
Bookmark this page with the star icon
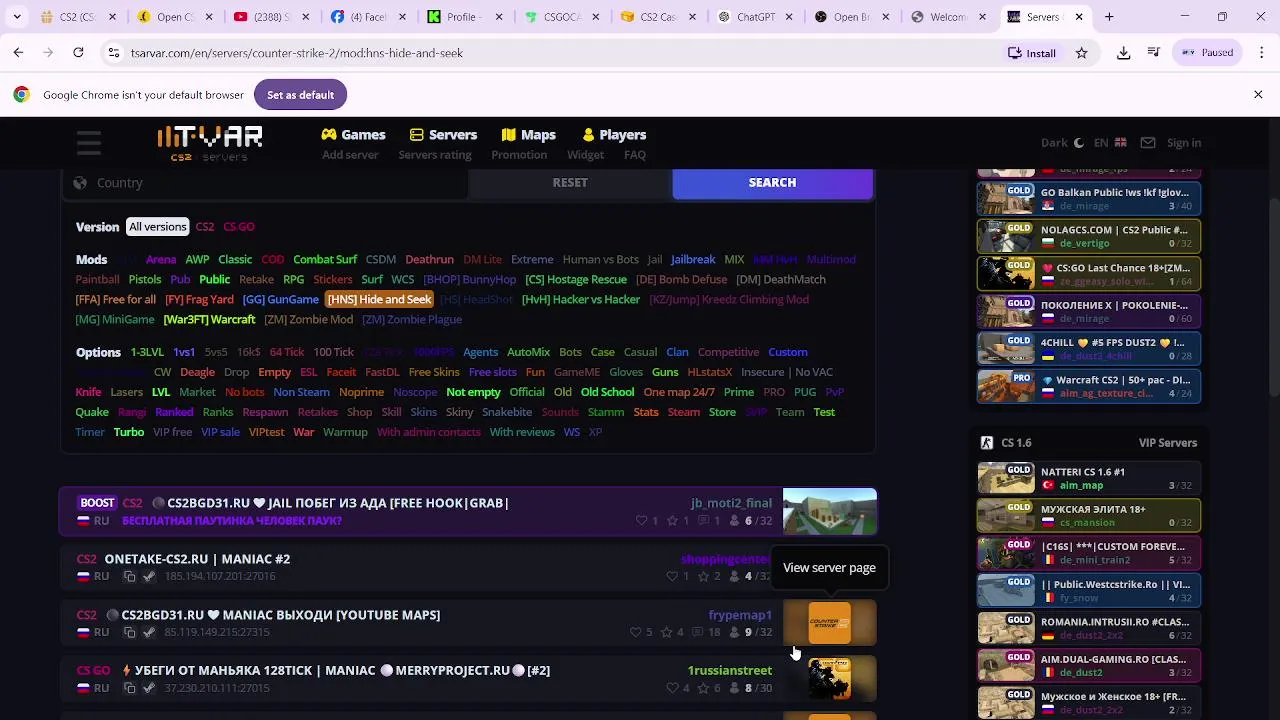click(x=1081, y=53)
